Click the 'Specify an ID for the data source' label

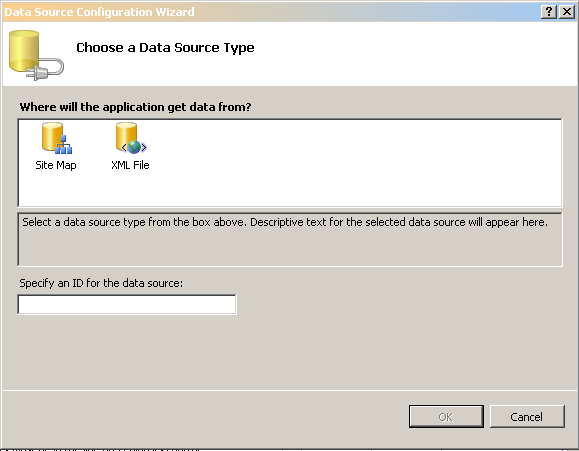click(x=101, y=283)
